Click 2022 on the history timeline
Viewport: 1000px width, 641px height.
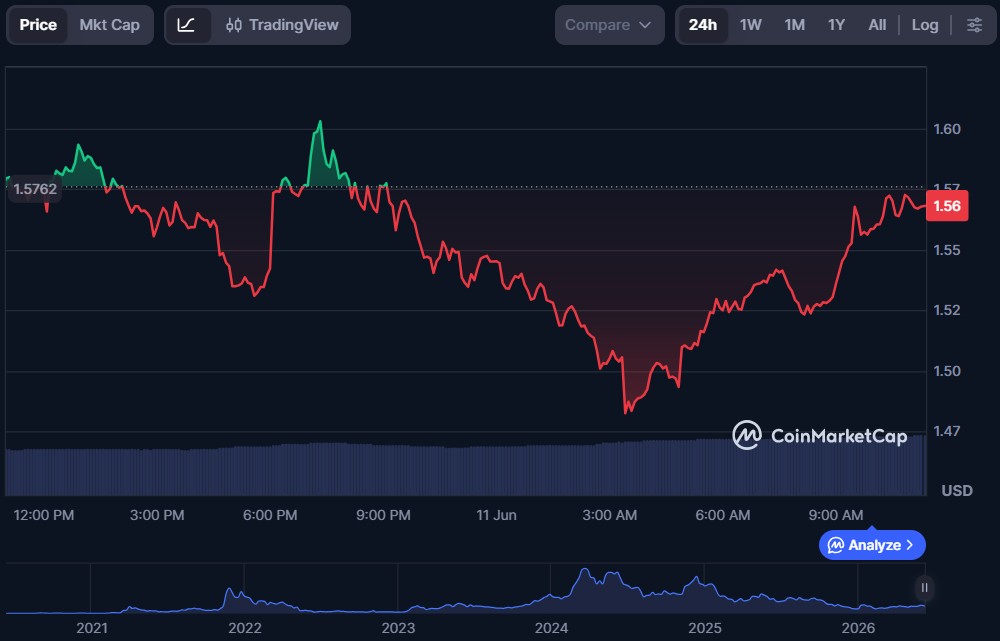pyautogui.click(x=245, y=628)
